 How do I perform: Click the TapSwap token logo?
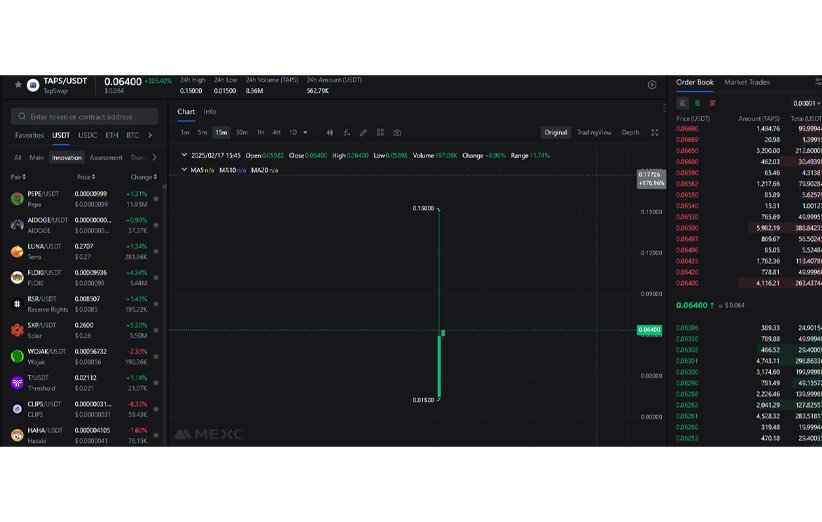pyautogui.click(x=33, y=85)
